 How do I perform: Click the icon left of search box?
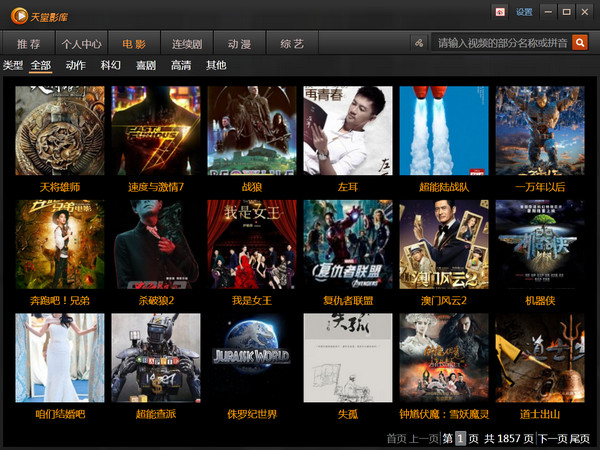point(419,43)
